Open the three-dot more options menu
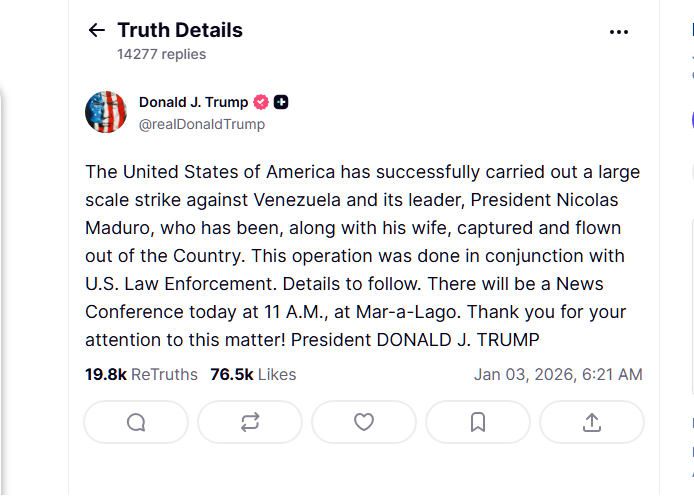Screen dimensions: 694x496 (x=619, y=31)
